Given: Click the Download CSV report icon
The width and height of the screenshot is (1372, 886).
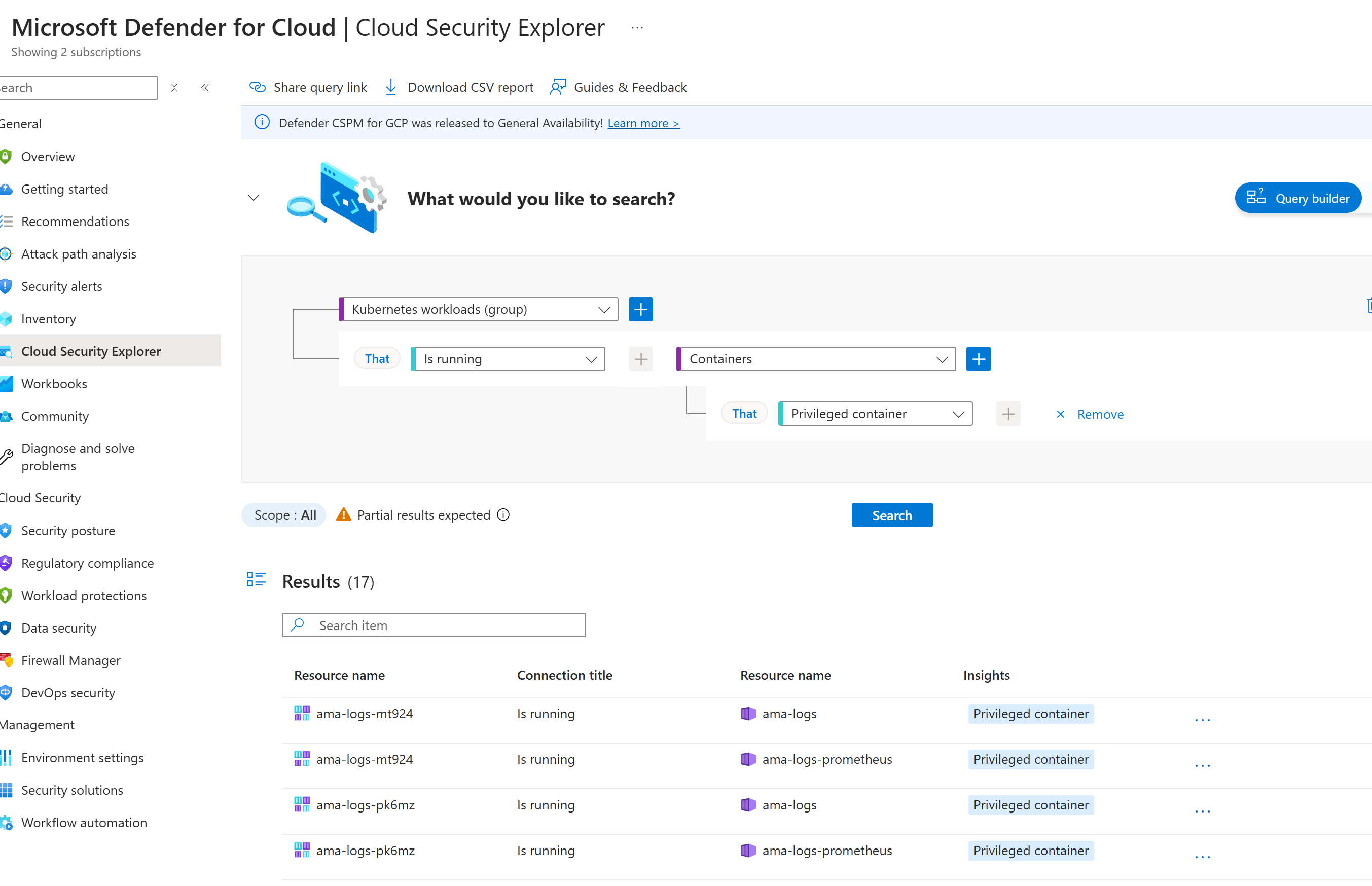Looking at the screenshot, I should [x=391, y=87].
